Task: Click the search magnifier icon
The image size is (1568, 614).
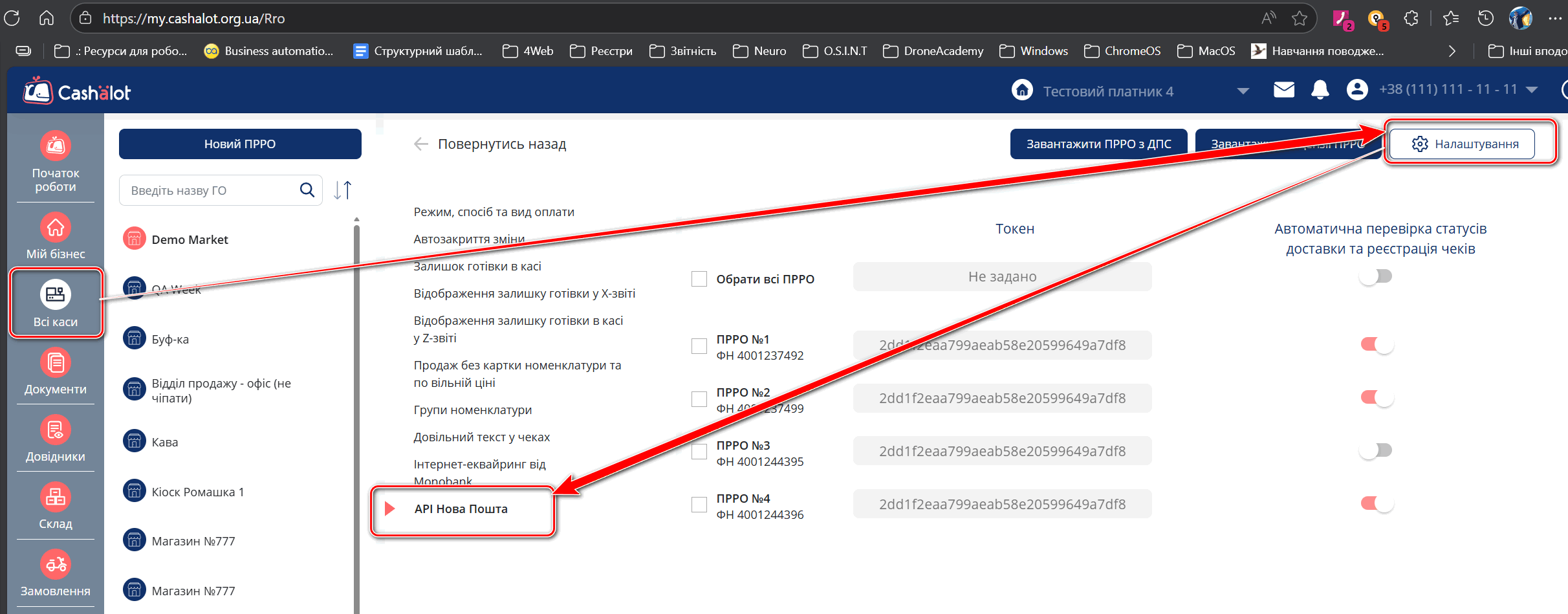Action: 307,190
